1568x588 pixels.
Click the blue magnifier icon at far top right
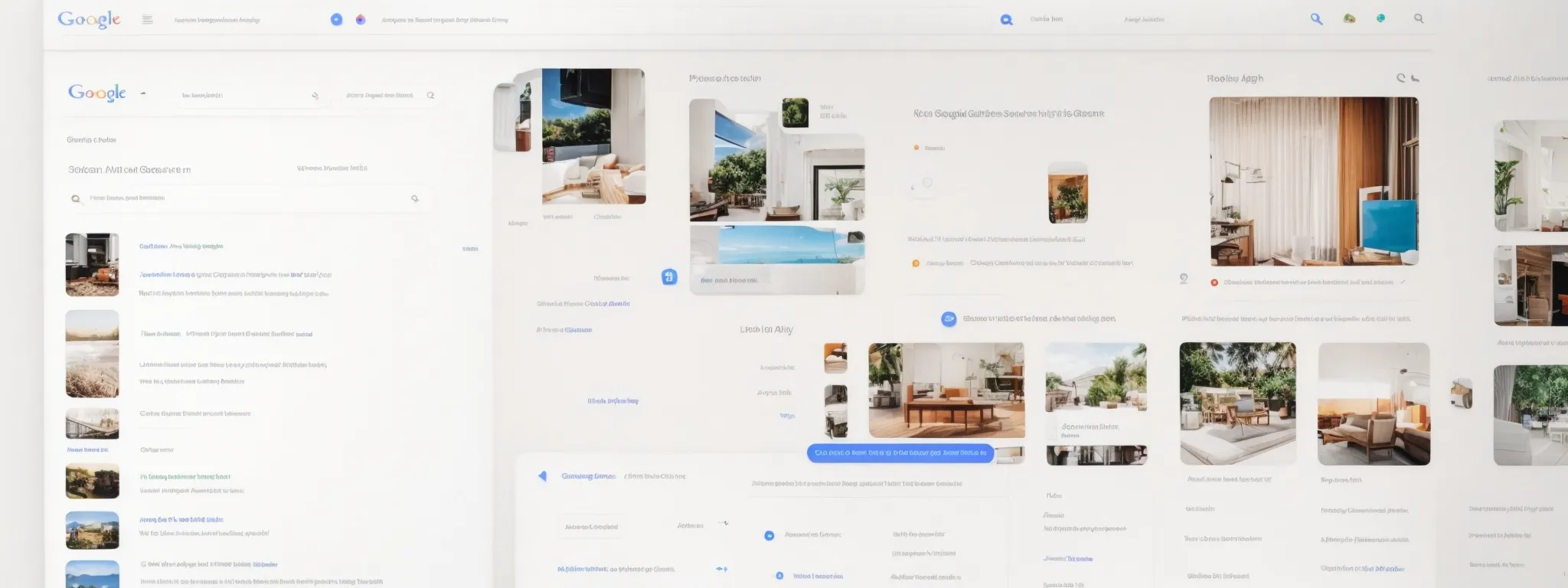[1316, 19]
